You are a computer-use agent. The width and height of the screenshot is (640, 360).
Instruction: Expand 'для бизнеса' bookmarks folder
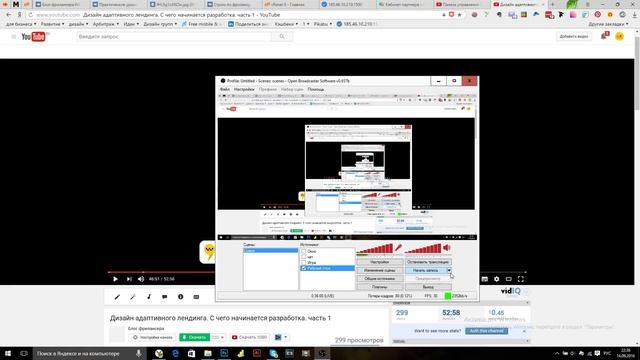(21, 24)
